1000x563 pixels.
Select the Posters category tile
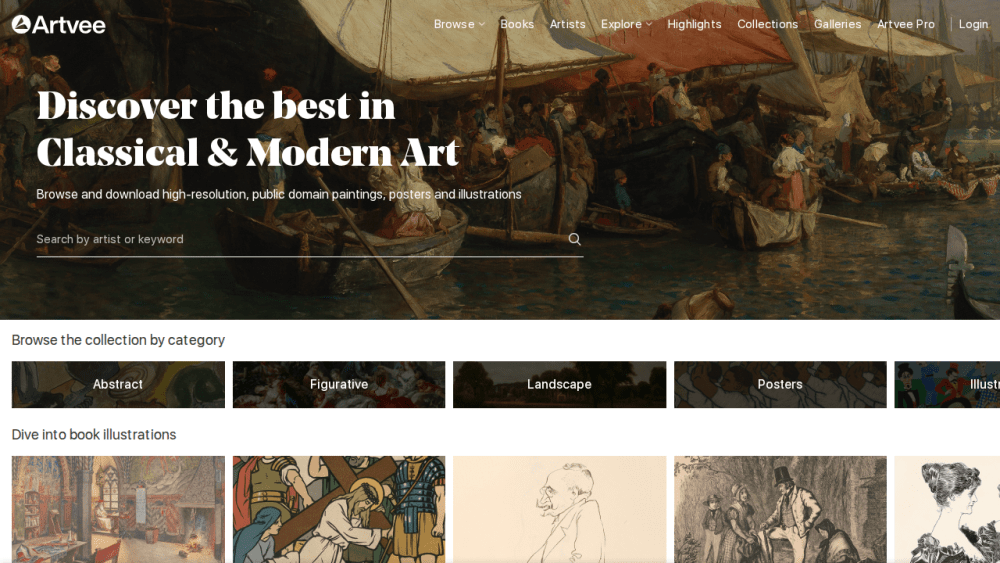click(780, 384)
